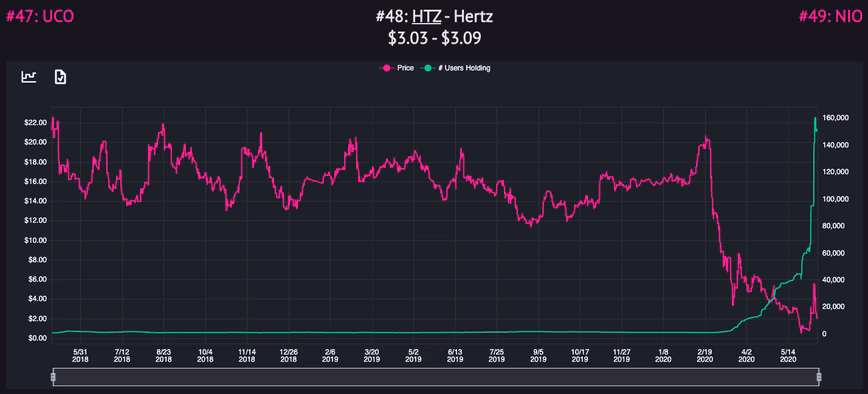Click the 80,000 users axis label
Image resolution: width=868 pixels, height=394 pixels.
point(834,226)
